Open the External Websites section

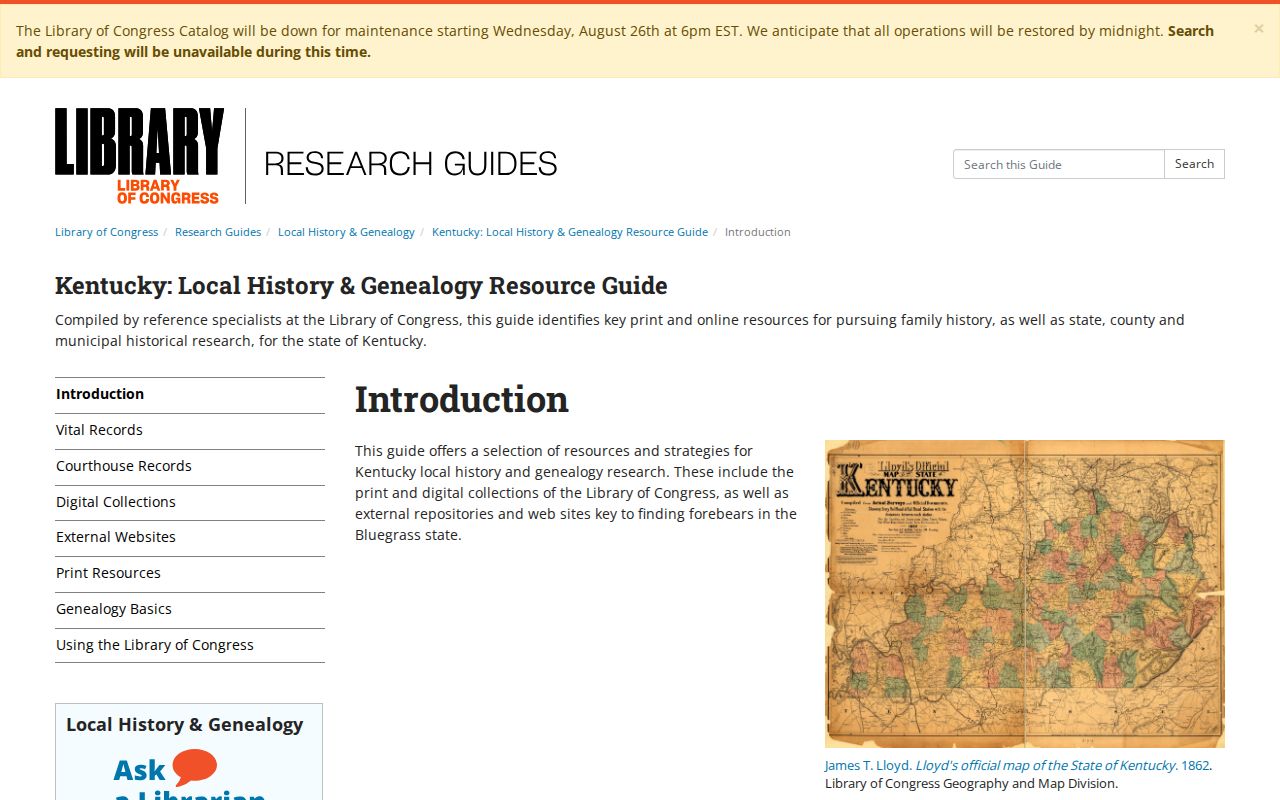(190, 537)
